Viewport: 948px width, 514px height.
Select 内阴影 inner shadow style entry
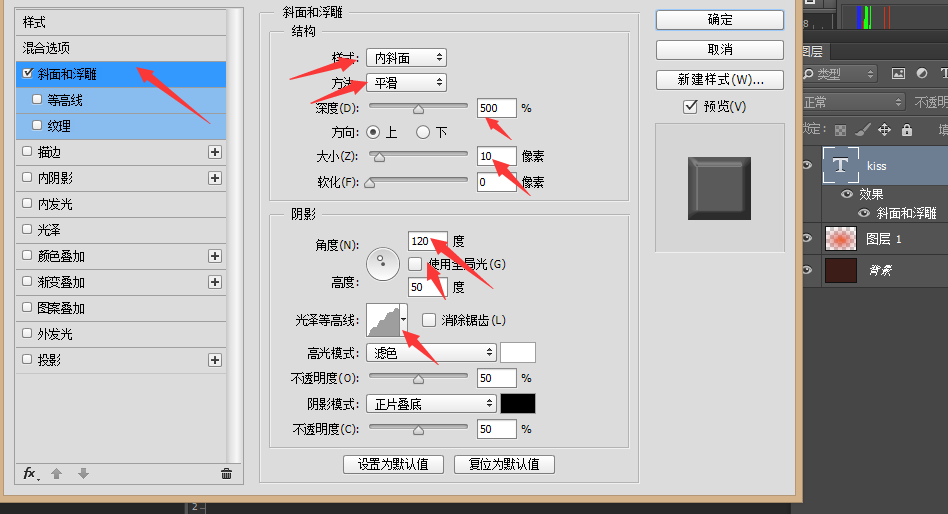(x=55, y=178)
